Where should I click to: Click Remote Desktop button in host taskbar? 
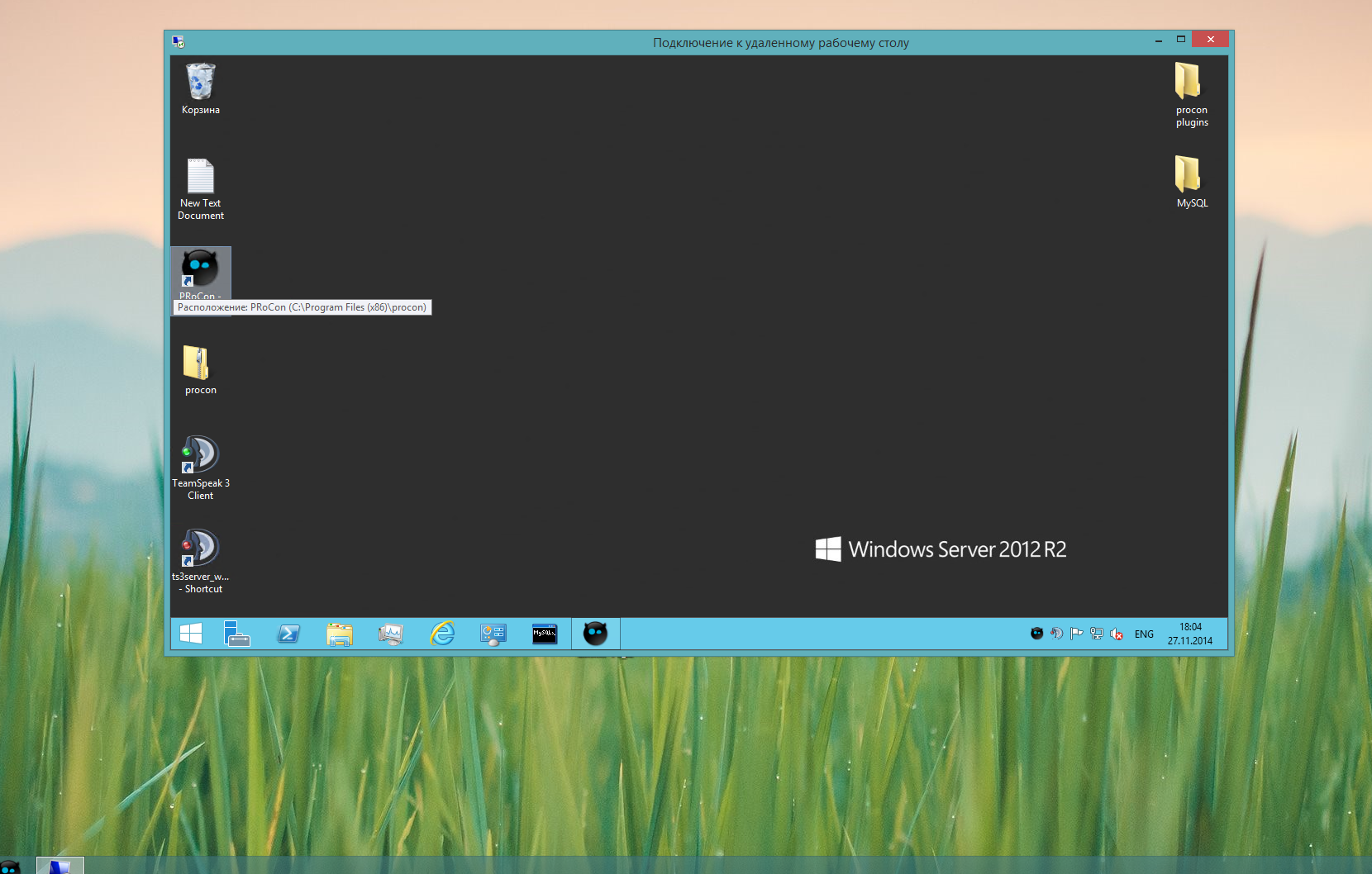60,866
